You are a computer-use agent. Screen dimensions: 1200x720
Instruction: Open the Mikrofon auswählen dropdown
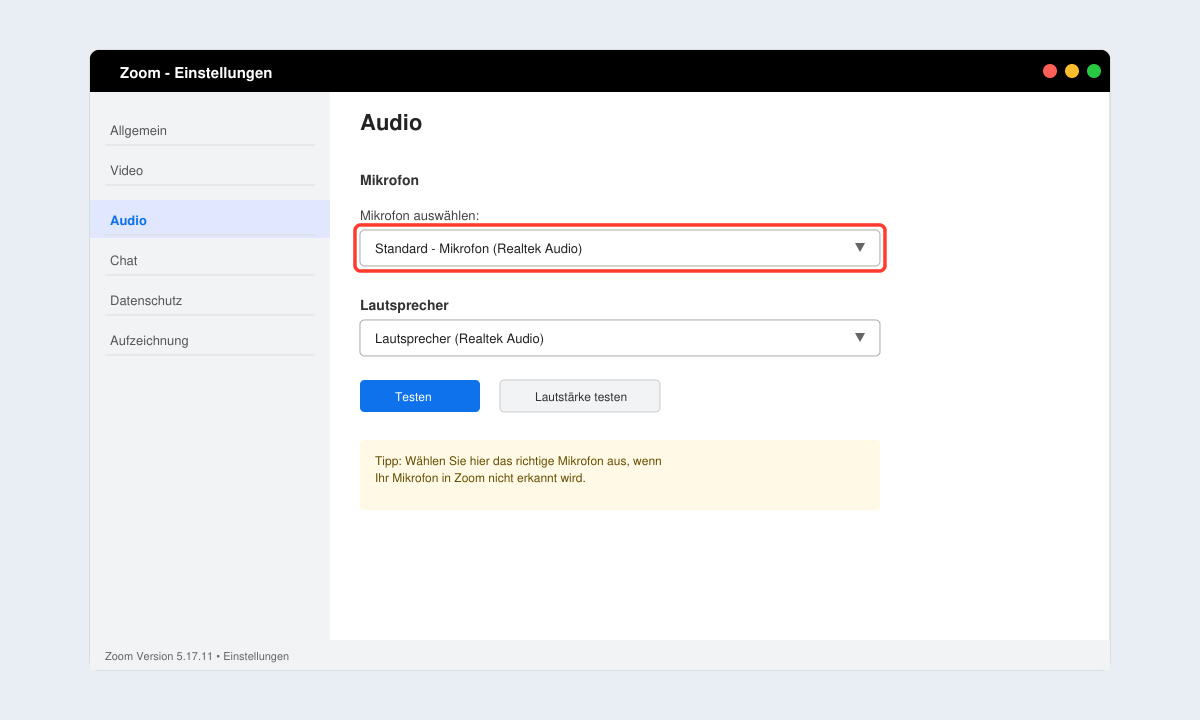pyautogui.click(x=620, y=248)
